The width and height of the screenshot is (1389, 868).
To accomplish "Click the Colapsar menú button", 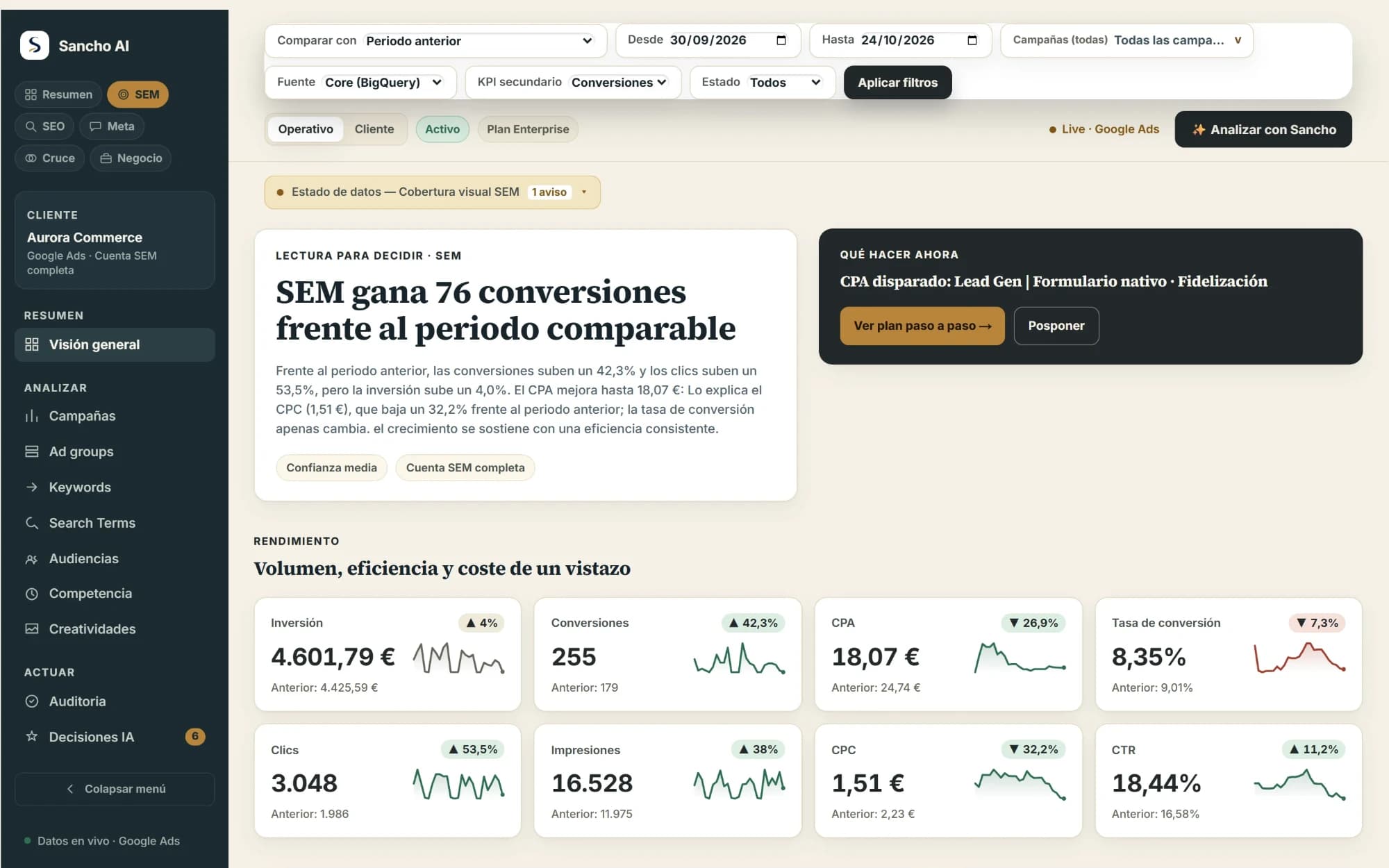I will click(x=115, y=789).
